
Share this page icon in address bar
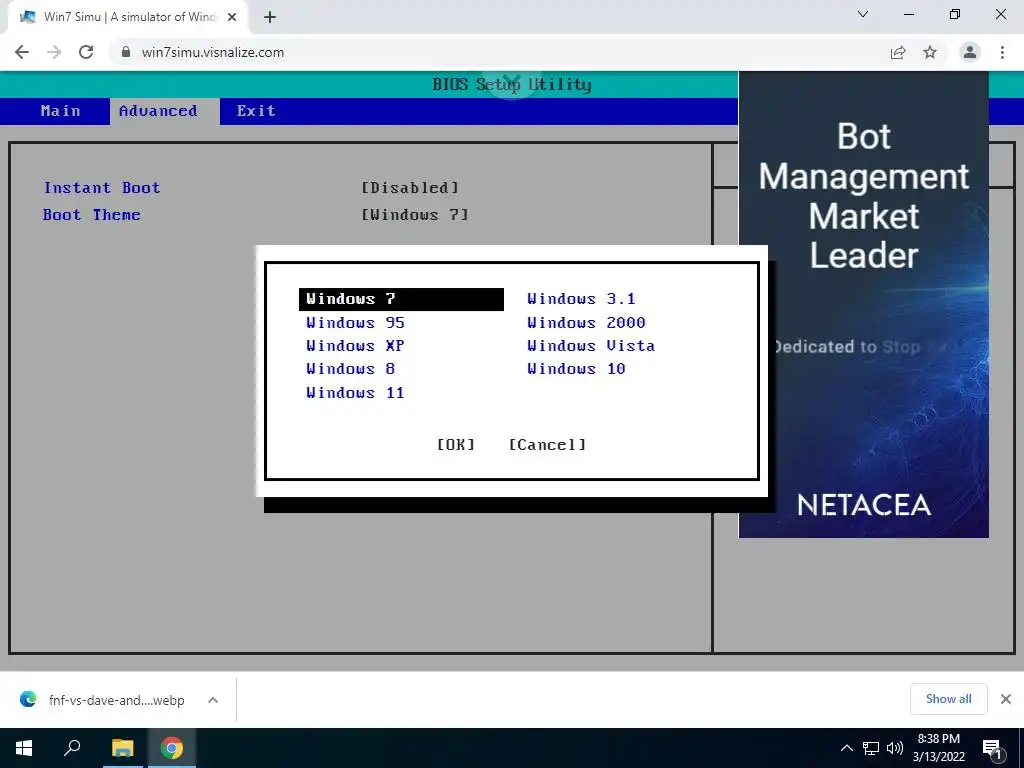(x=898, y=52)
